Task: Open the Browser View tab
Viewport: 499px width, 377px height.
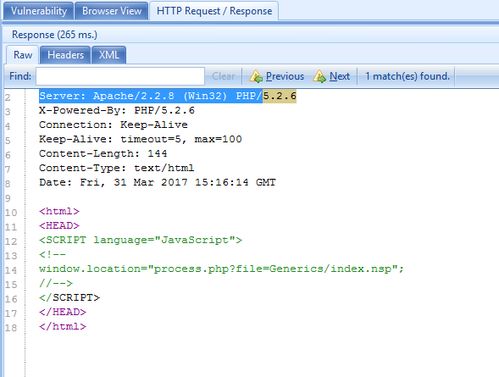Action: [112, 11]
